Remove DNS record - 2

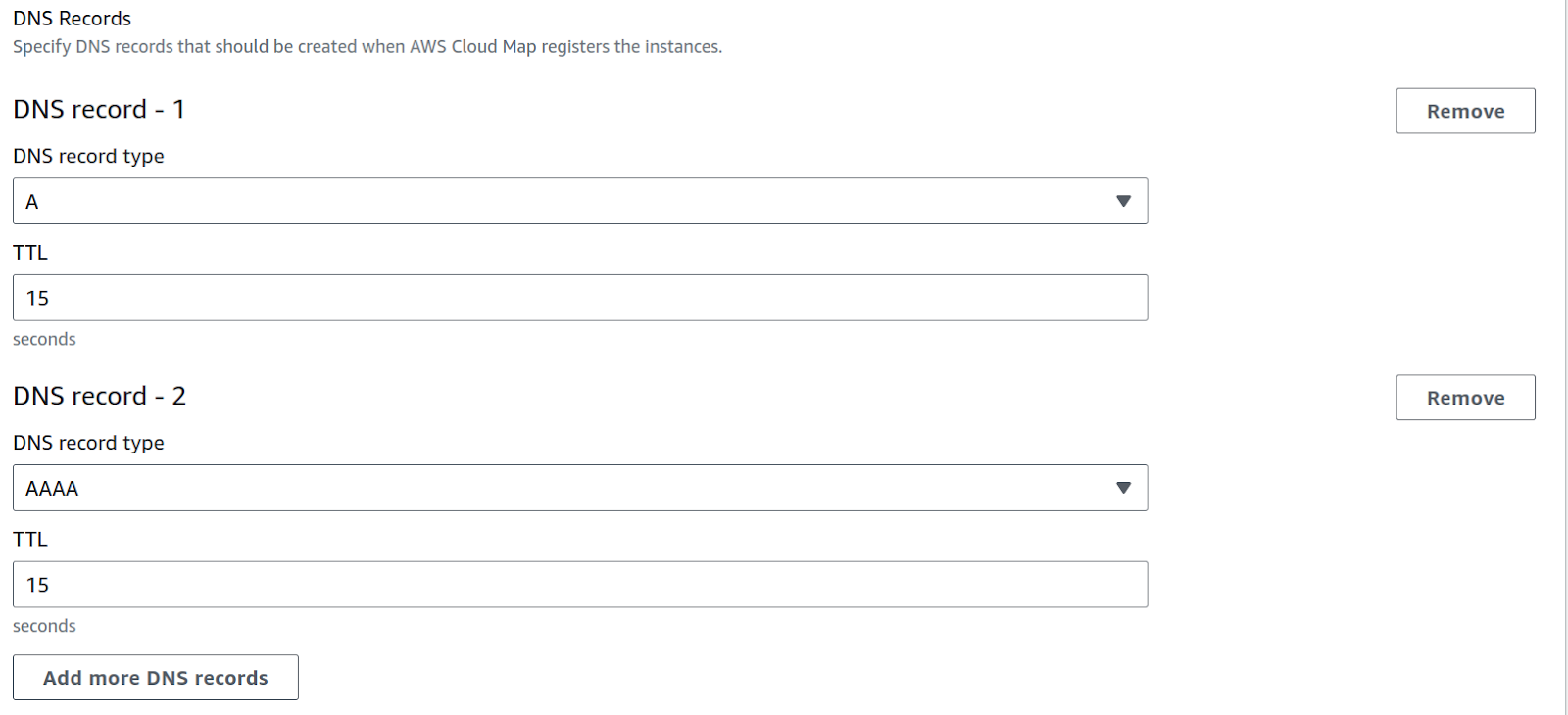tap(1464, 398)
